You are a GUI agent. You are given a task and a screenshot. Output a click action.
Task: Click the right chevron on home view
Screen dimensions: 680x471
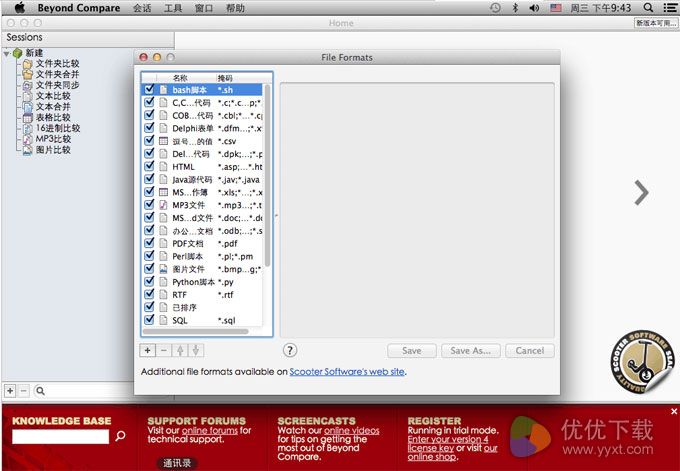(x=641, y=192)
